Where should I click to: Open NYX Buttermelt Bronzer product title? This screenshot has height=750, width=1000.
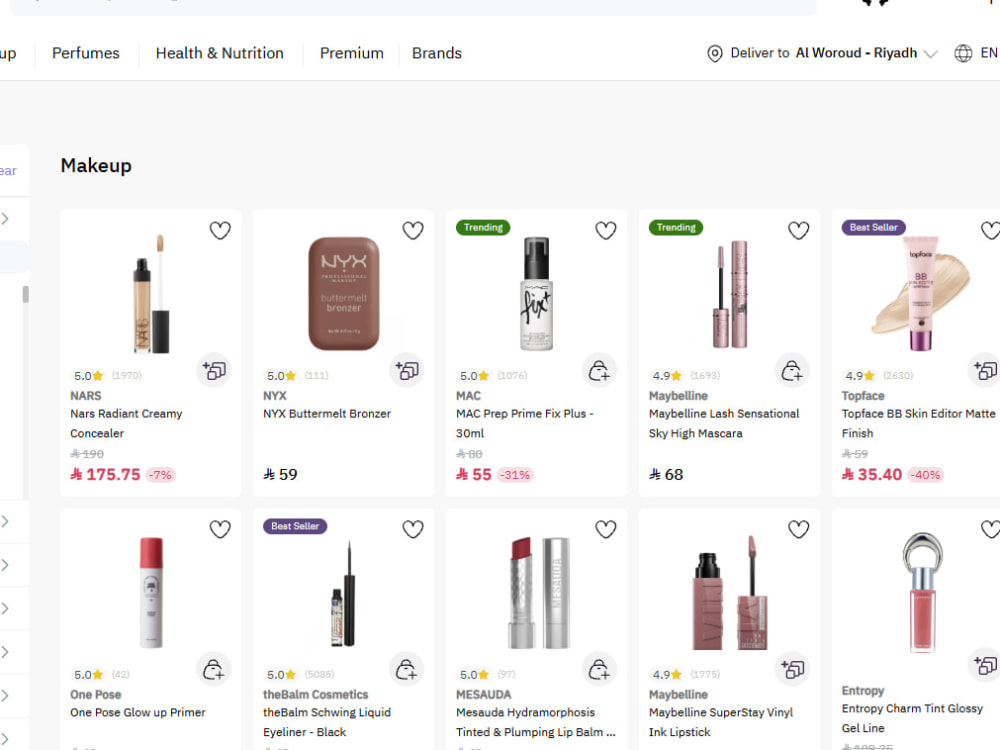click(327, 413)
